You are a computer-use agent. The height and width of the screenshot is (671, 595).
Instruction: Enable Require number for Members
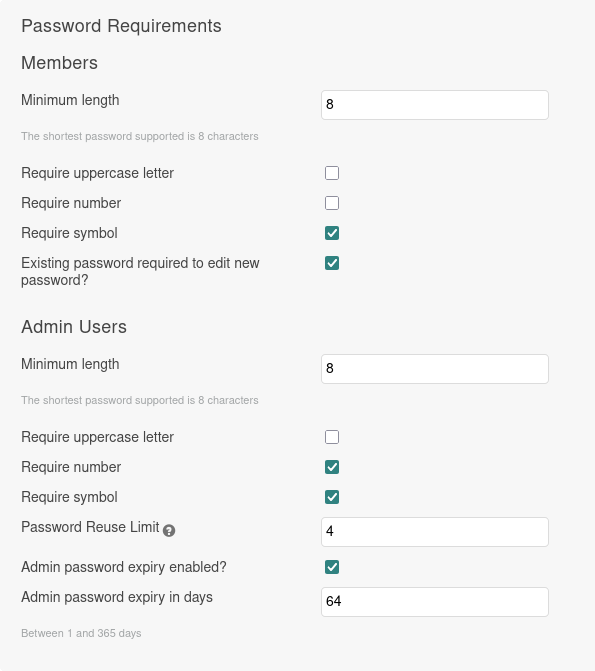[332, 203]
